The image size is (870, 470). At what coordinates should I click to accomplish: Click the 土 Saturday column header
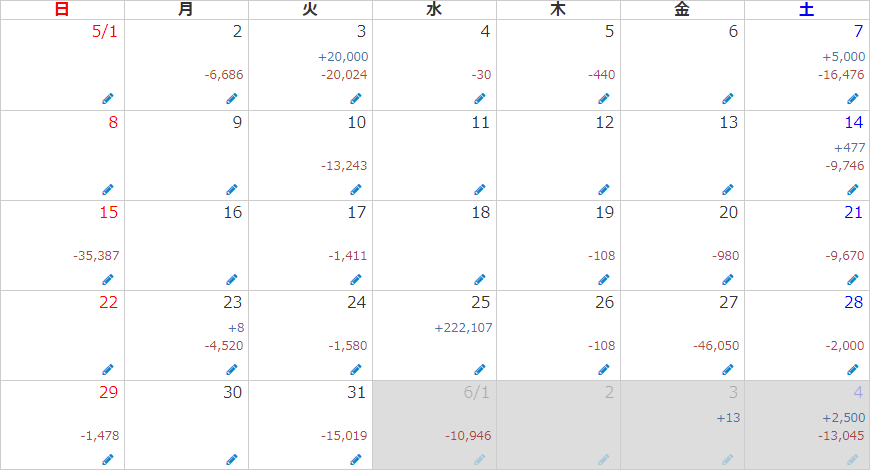pos(806,10)
